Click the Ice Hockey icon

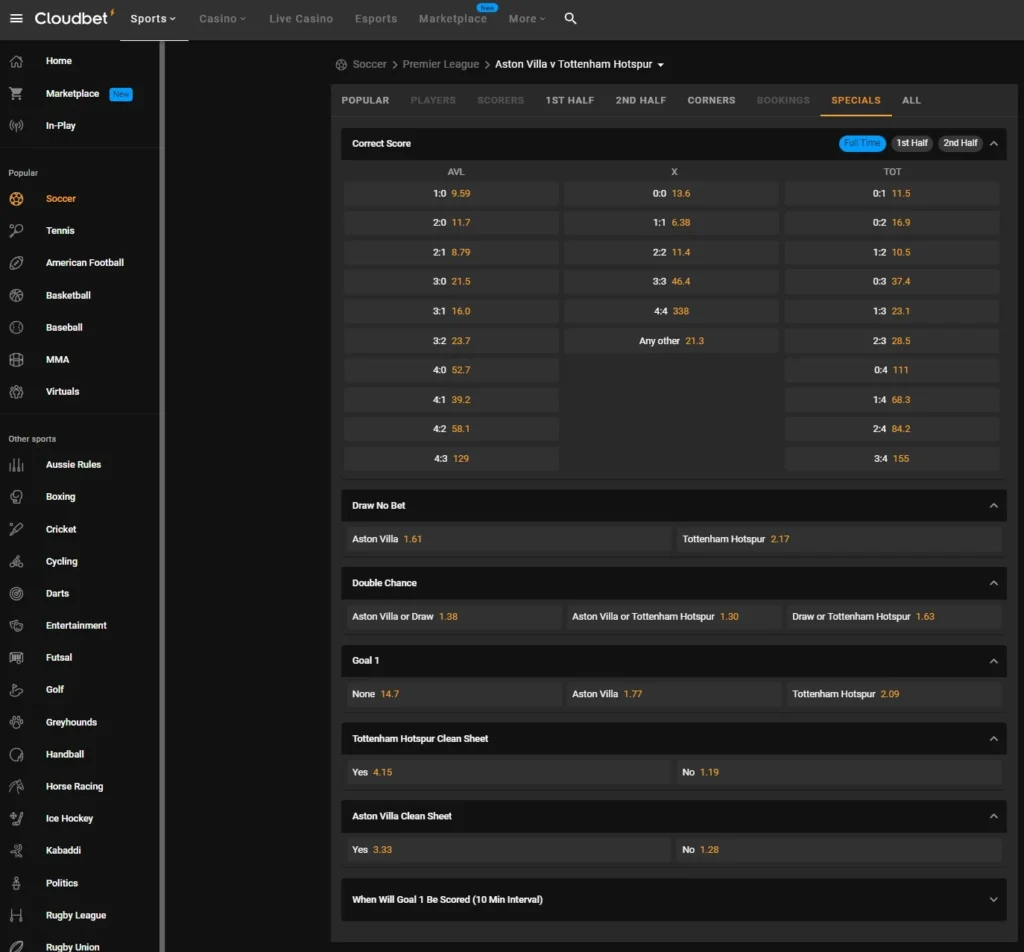16,818
